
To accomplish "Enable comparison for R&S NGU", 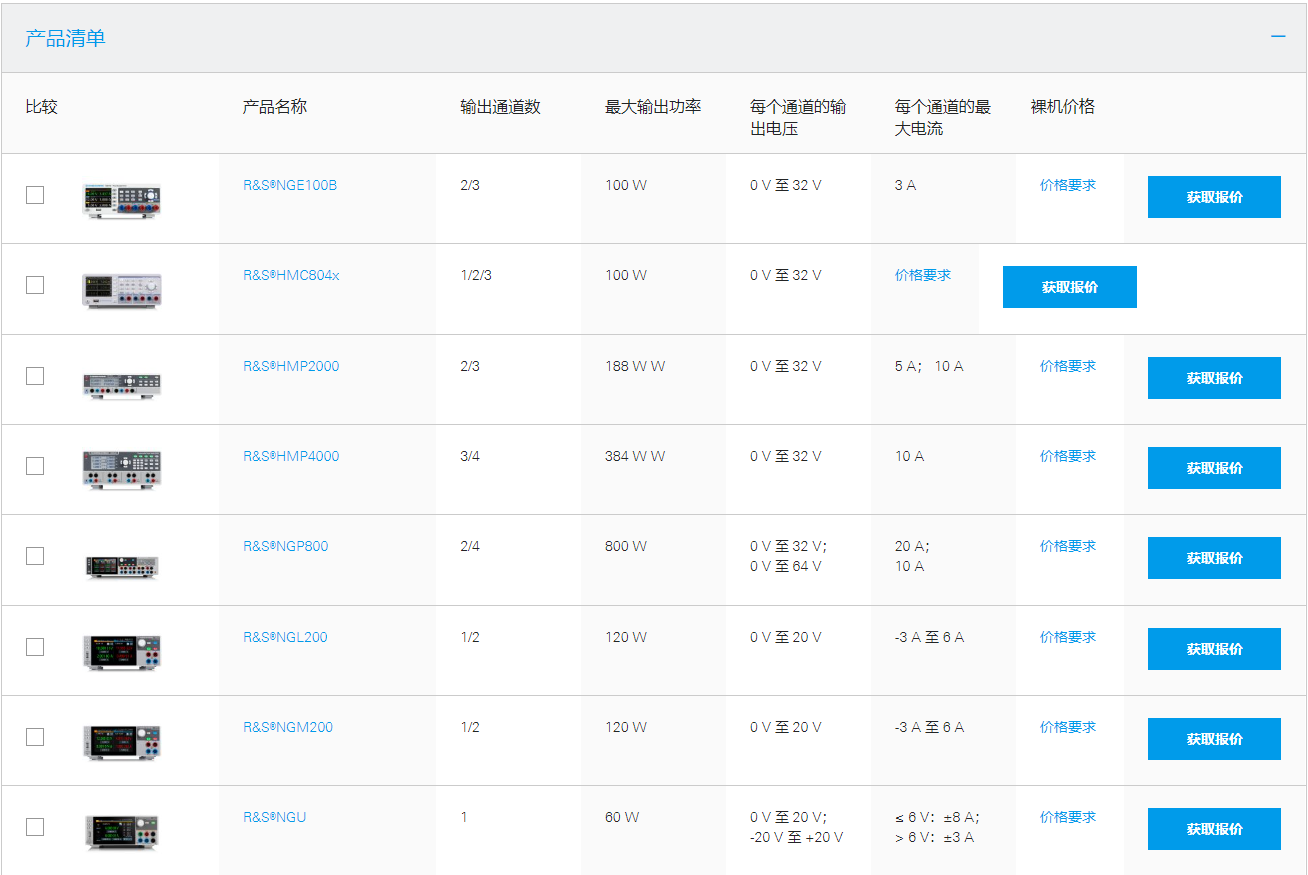I will point(35,827).
